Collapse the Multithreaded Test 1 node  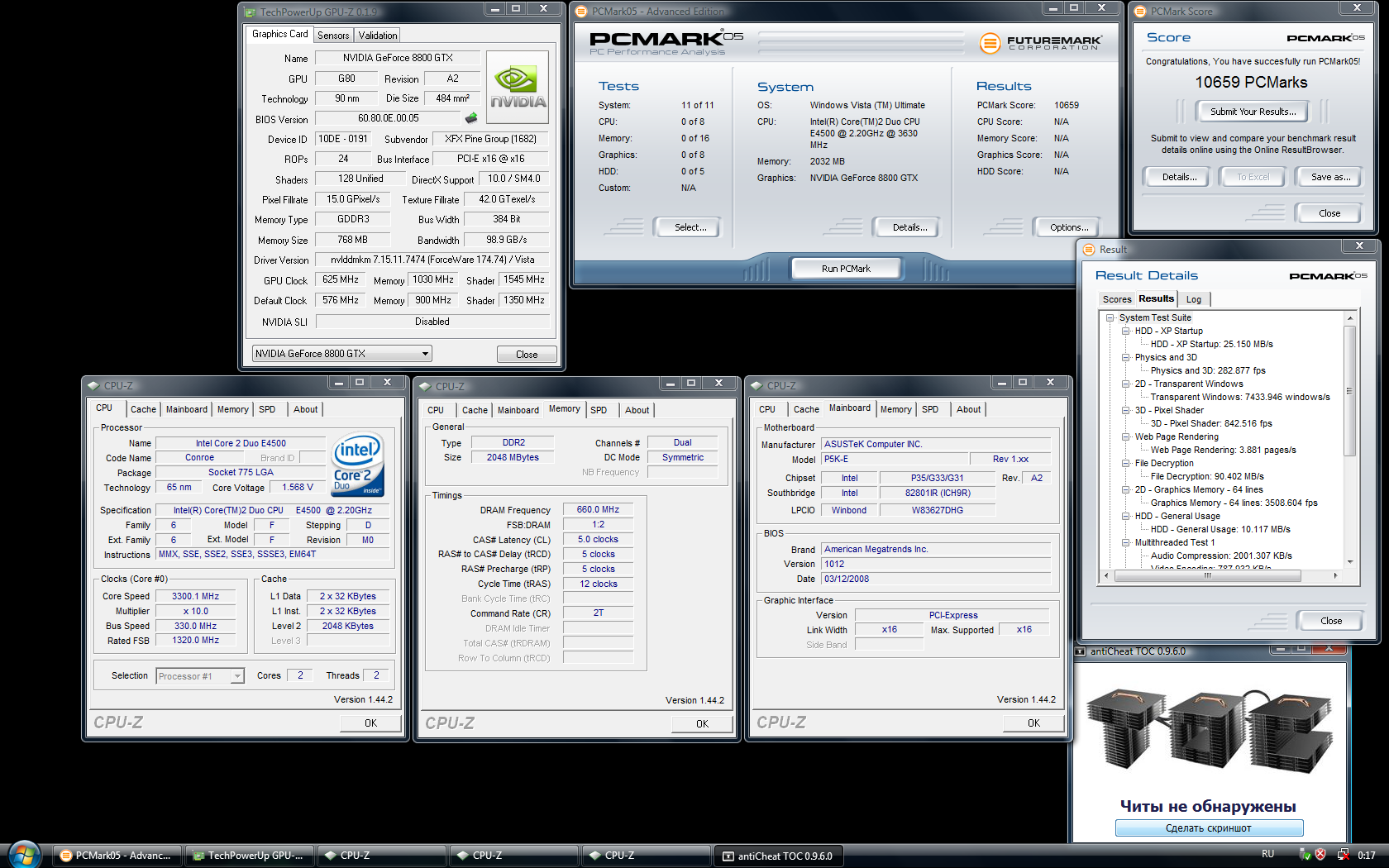(1125, 542)
